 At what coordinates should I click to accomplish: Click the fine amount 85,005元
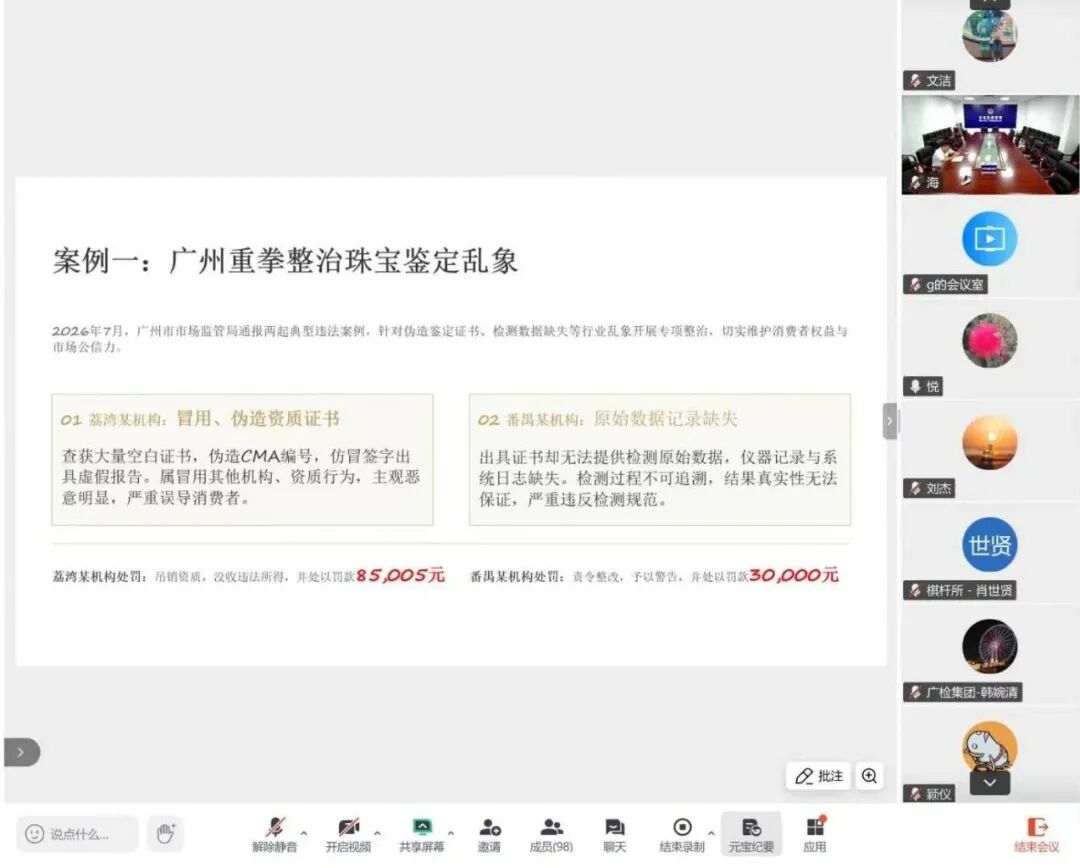click(x=400, y=575)
